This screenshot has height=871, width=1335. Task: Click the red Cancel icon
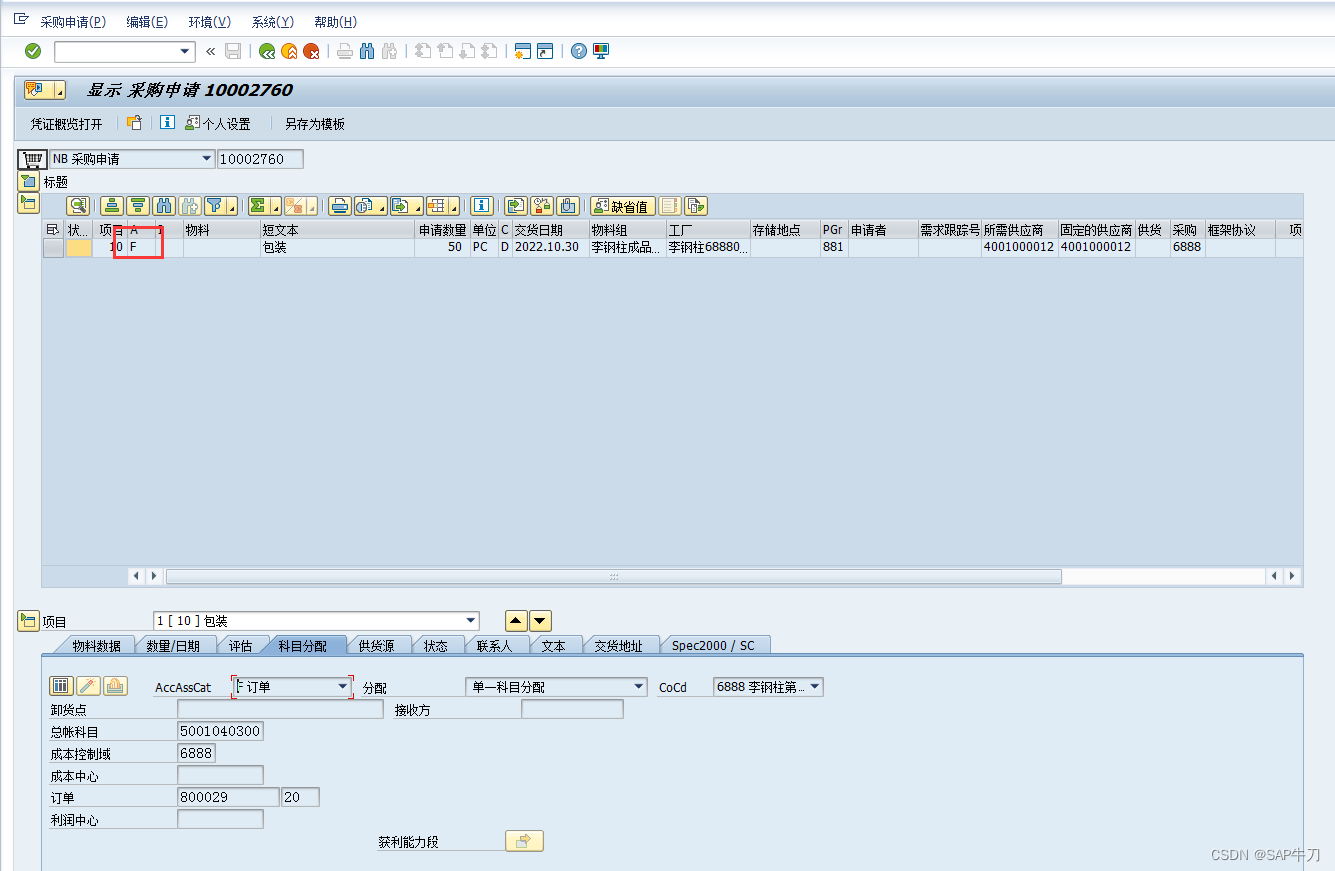[311, 51]
